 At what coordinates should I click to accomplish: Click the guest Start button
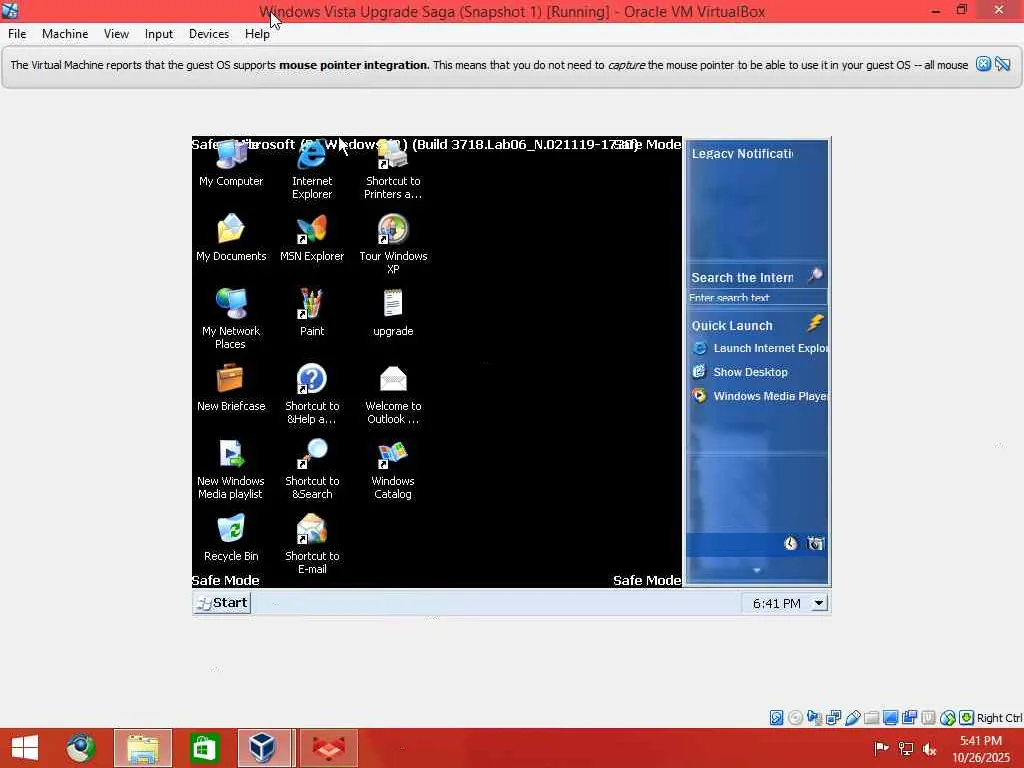pos(222,603)
